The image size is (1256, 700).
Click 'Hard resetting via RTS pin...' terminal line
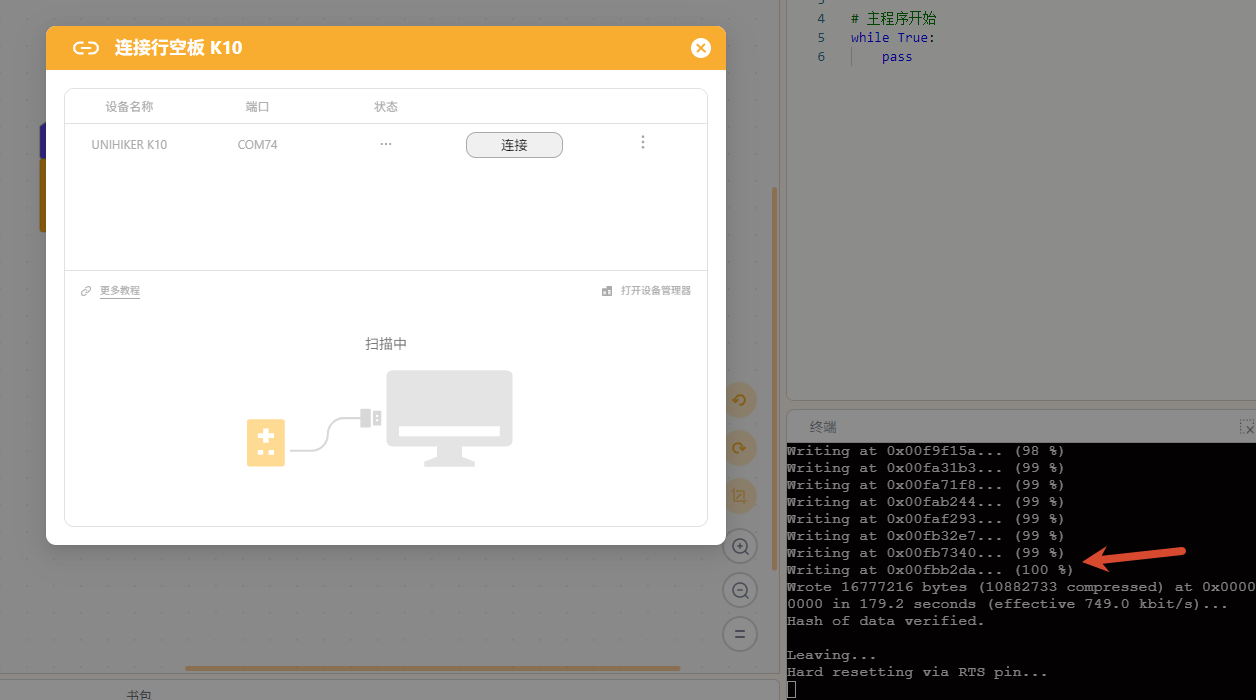click(918, 672)
